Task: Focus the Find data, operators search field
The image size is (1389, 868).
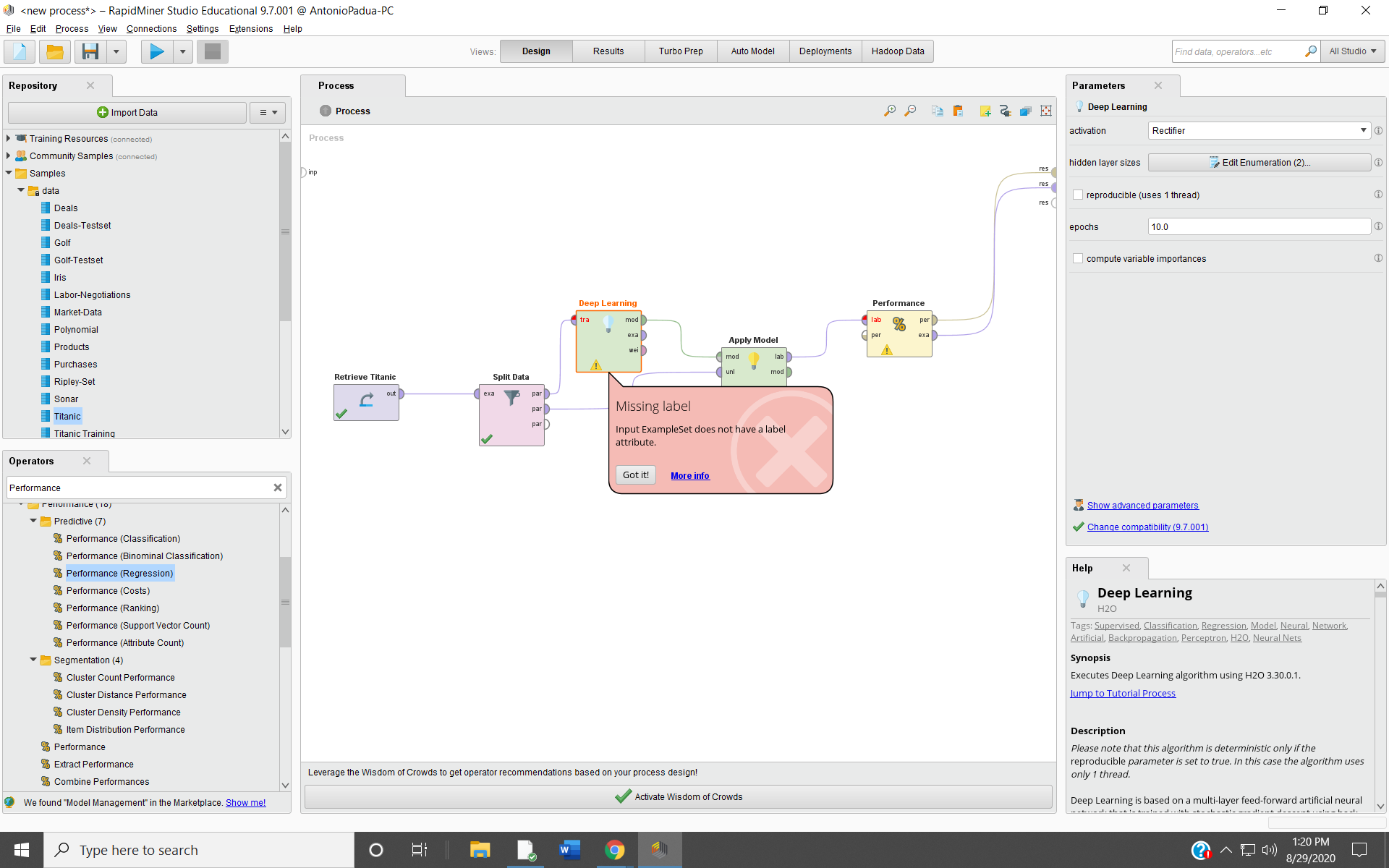Action: (x=1238, y=51)
